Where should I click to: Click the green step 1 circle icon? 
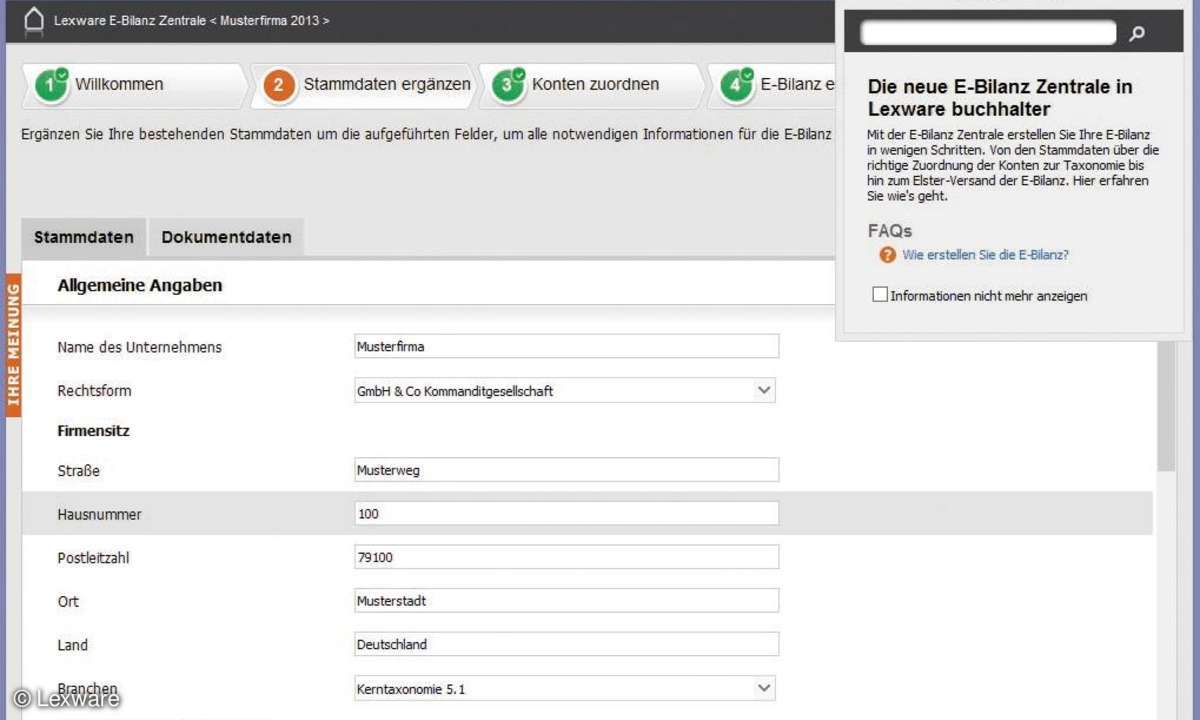pos(52,85)
